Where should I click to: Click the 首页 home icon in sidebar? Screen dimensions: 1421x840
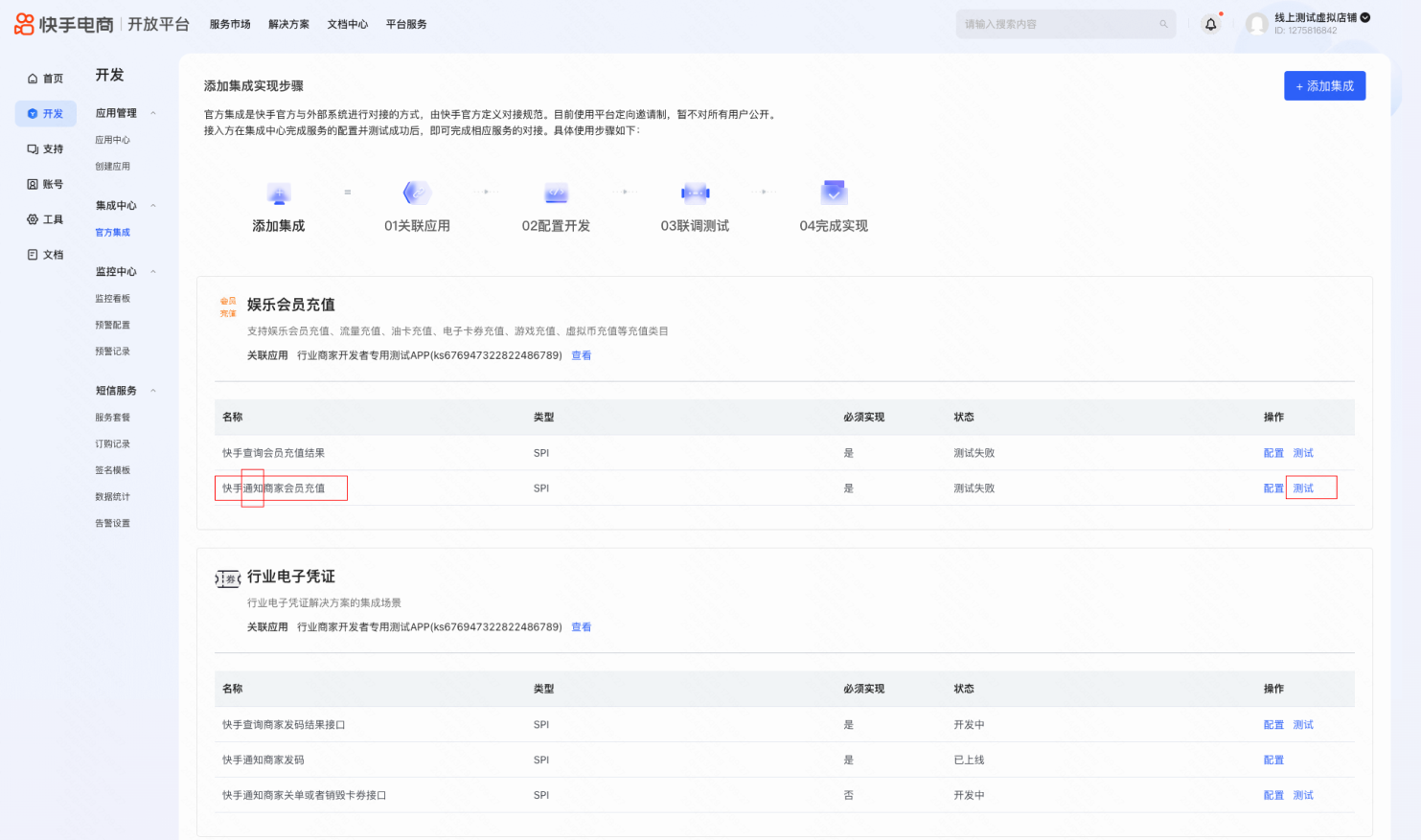click(x=33, y=79)
